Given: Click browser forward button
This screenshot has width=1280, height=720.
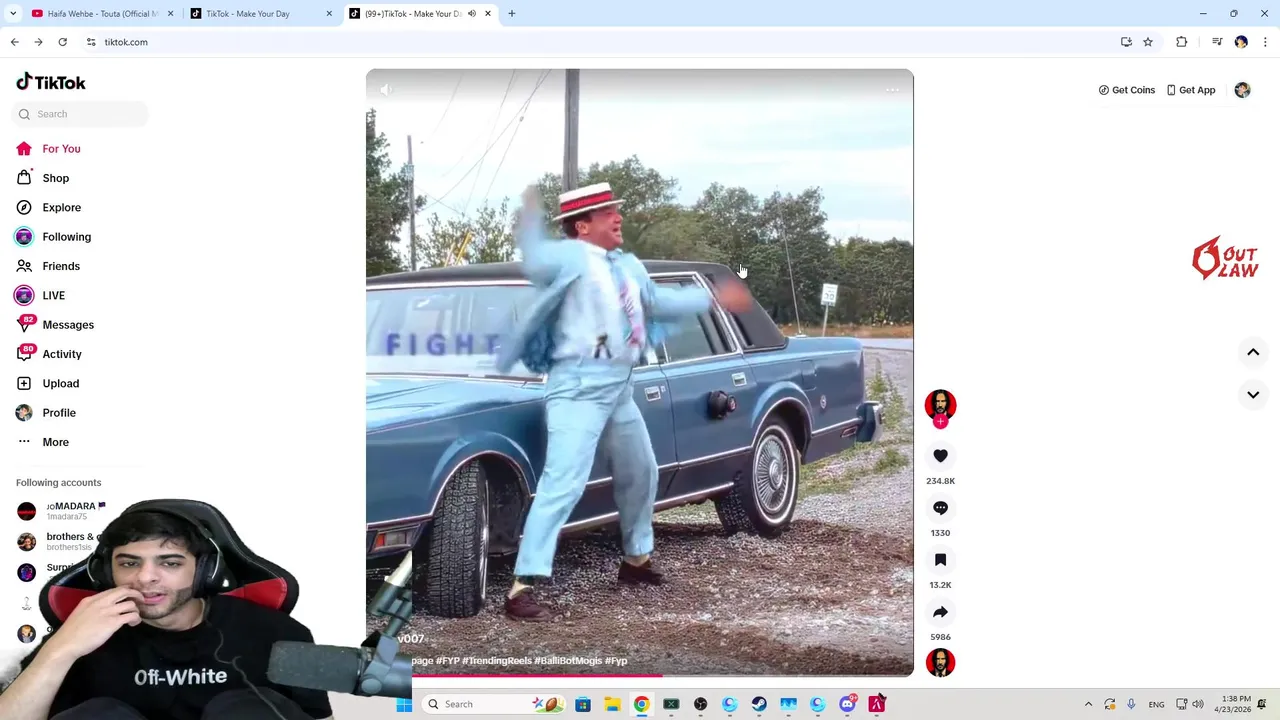Looking at the screenshot, I should [x=38, y=42].
